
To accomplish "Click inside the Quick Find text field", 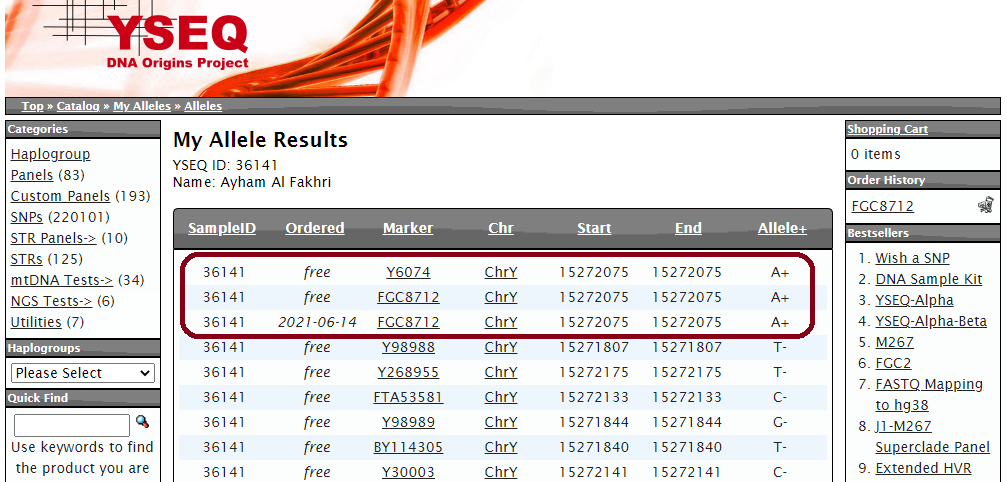I will 71,424.
